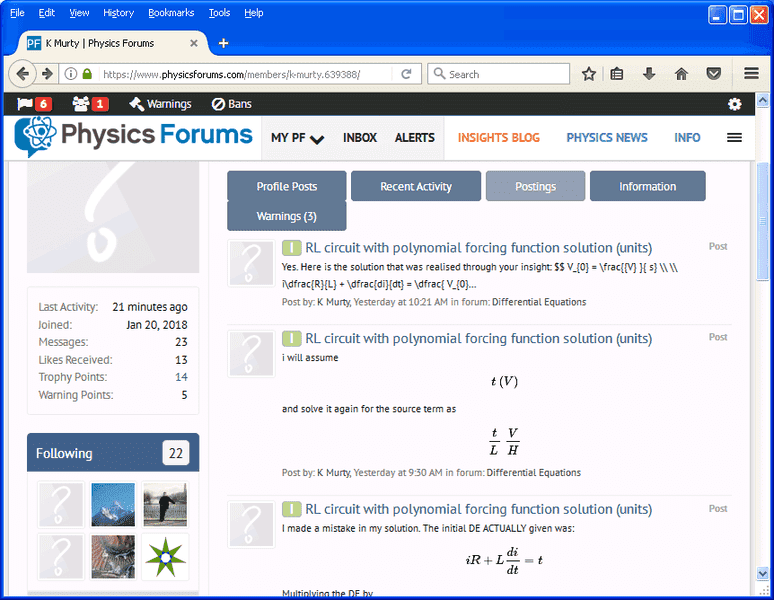Image resolution: width=774 pixels, height=600 pixels.
Task: Click the Firefox bookmark star icon
Action: pyautogui.click(x=589, y=74)
